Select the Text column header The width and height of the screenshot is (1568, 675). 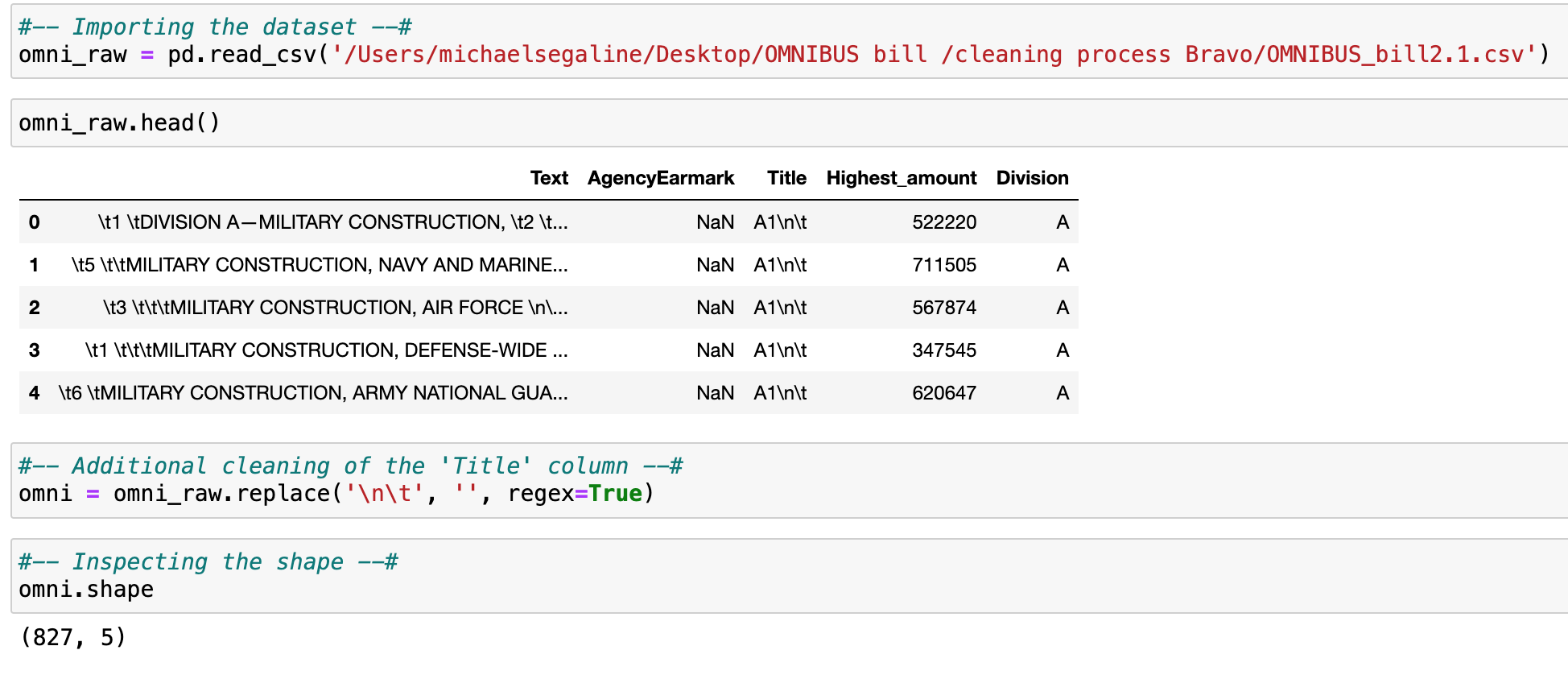[549, 178]
